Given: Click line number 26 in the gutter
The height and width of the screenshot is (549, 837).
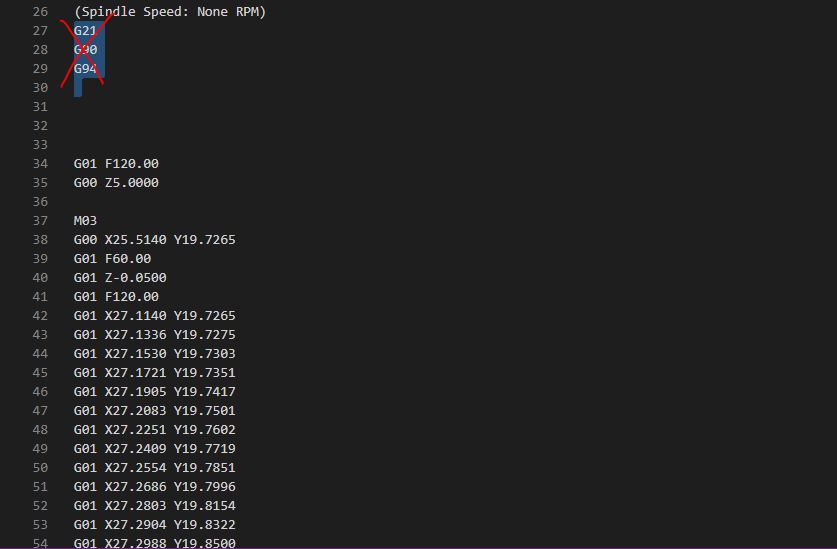Looking at the screenshot, I should (x=40, y=12).
